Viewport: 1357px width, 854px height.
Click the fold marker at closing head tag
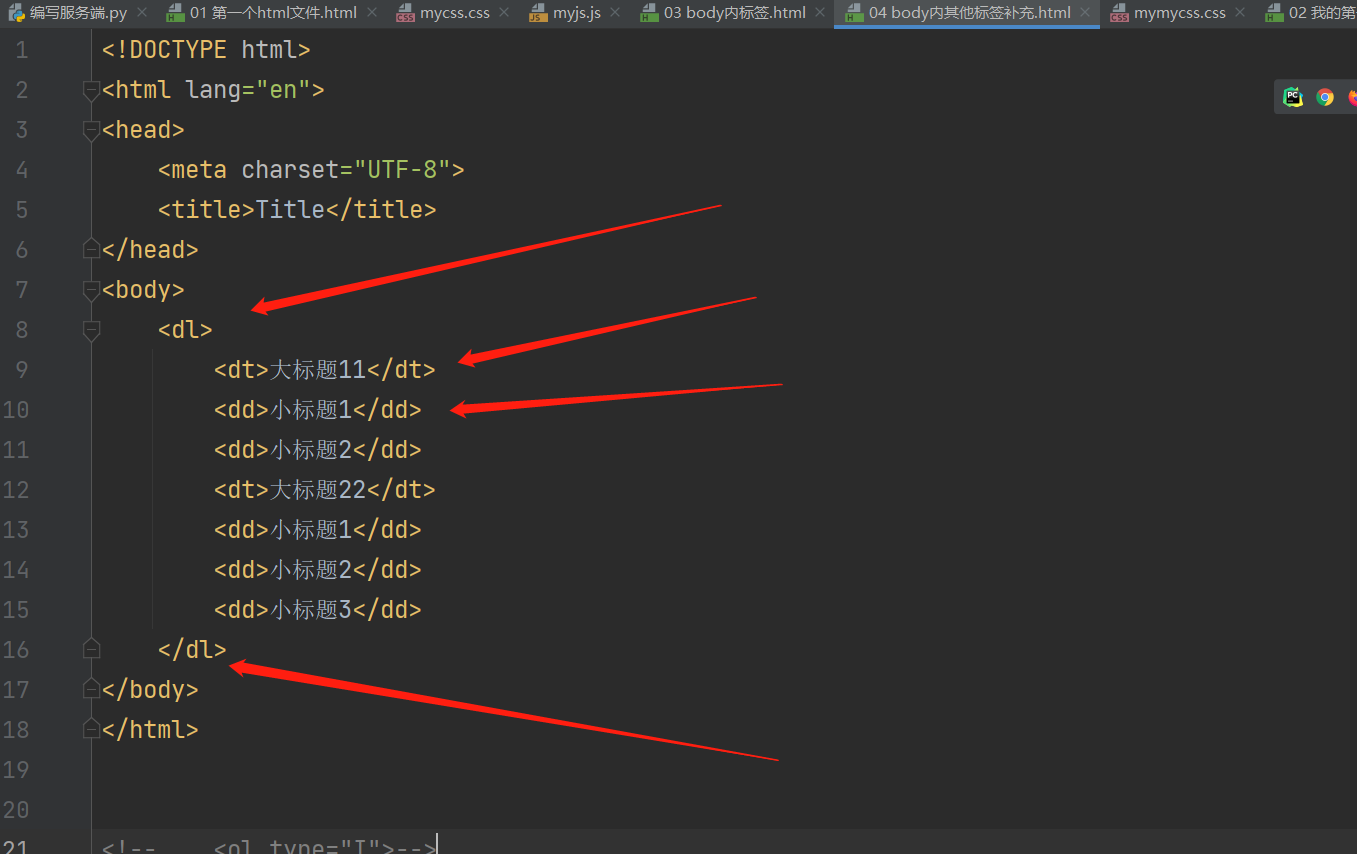point(91,250)
